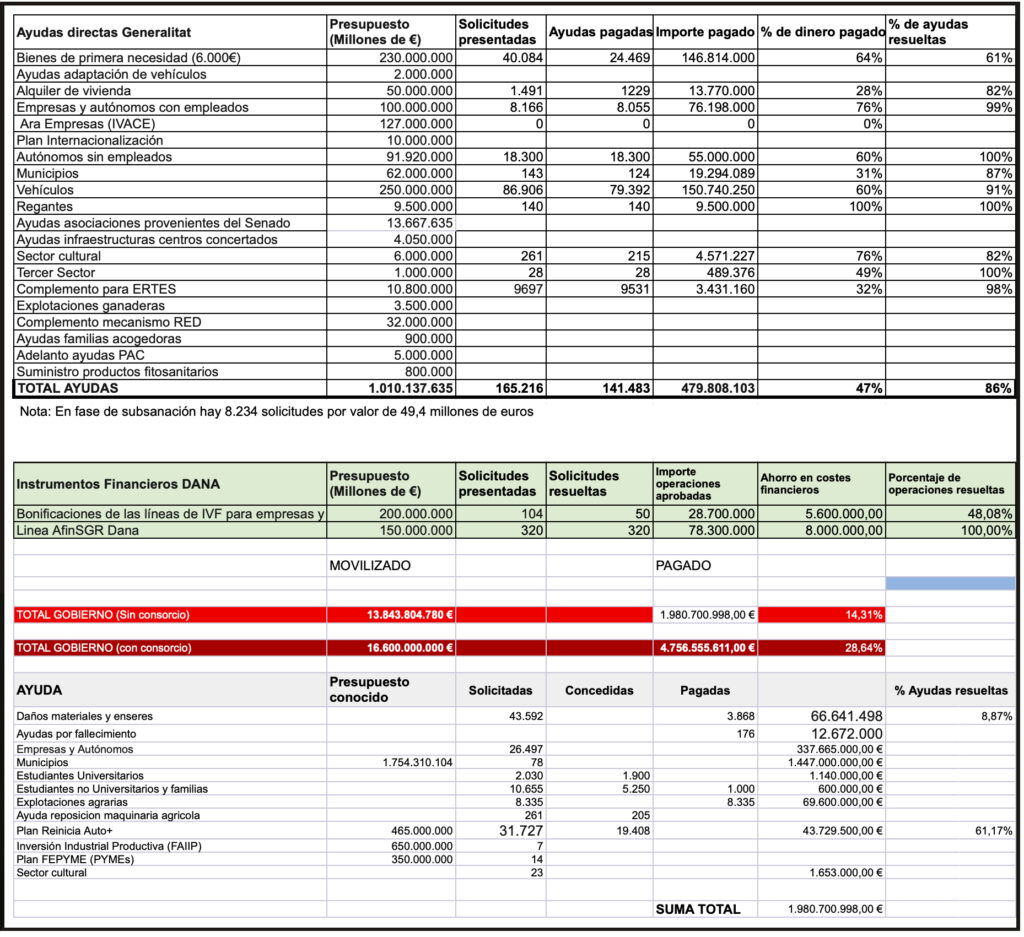Click the "PAGADO" label cell
The height and width of the screenshot is (937, 1024).
coord(683,565)
